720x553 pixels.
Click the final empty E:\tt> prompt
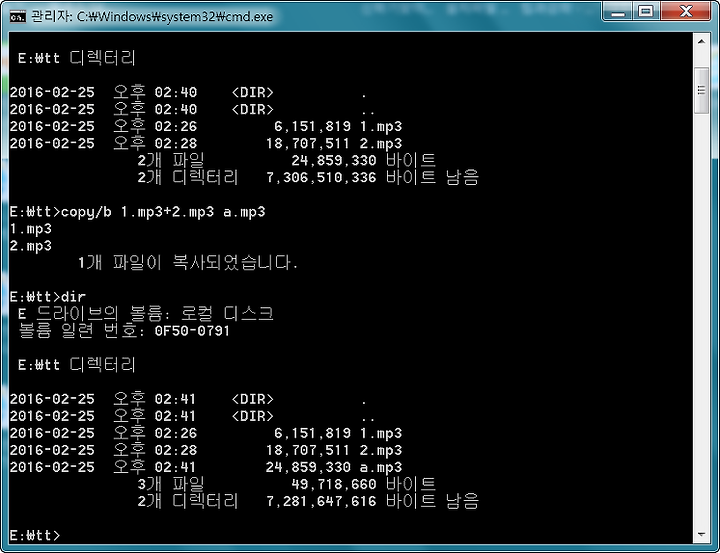[35, 535]
